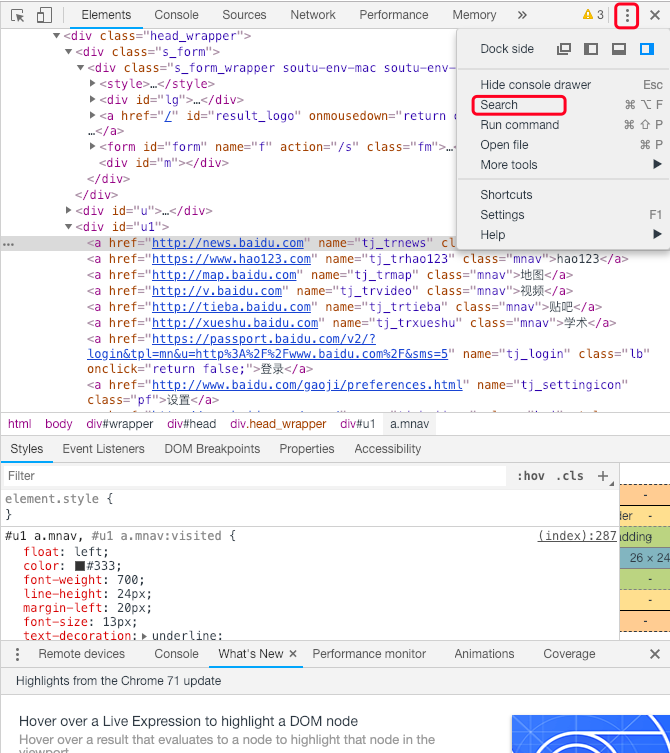This screenshot has width=670, height=753.
Task: Expand the text-decoration shorthand property
Action: click(144, 636)
